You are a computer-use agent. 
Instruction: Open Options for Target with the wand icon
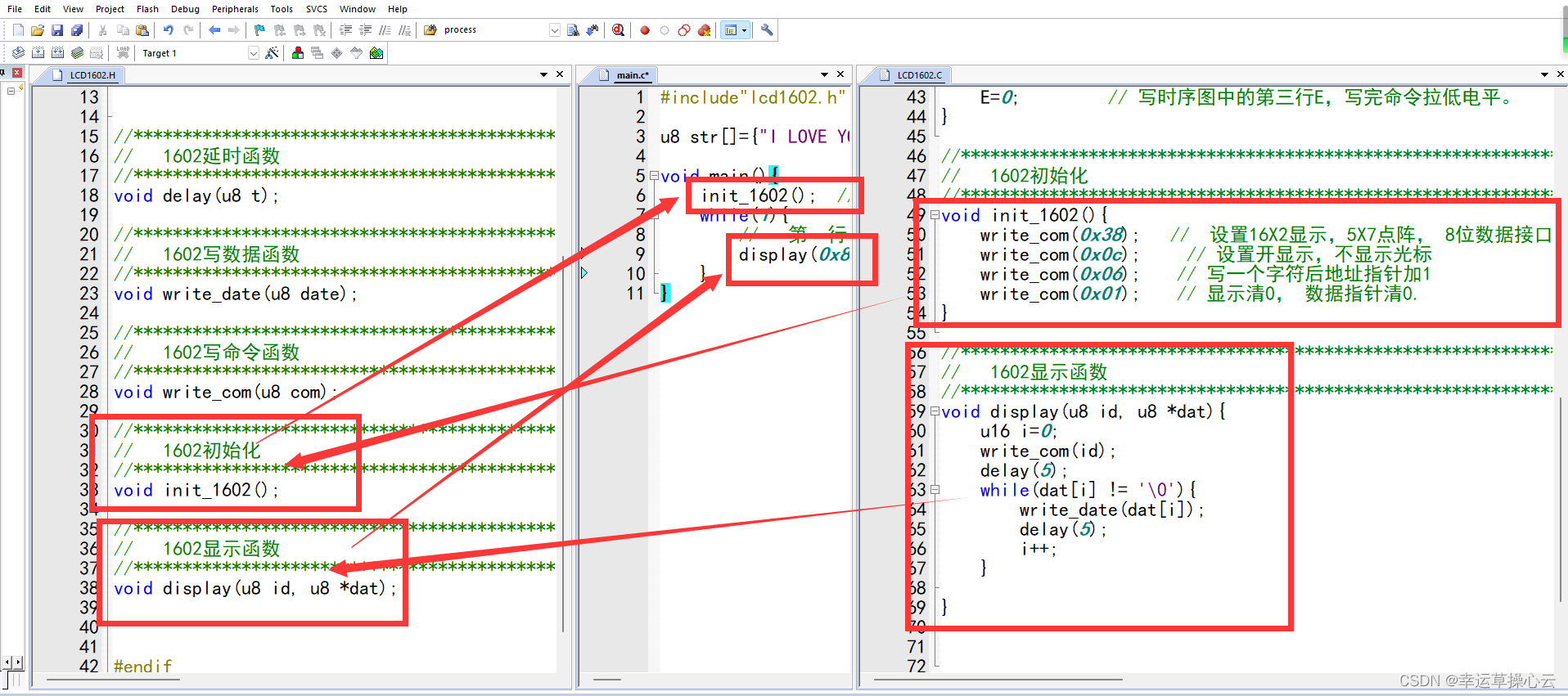click(273, 53)
